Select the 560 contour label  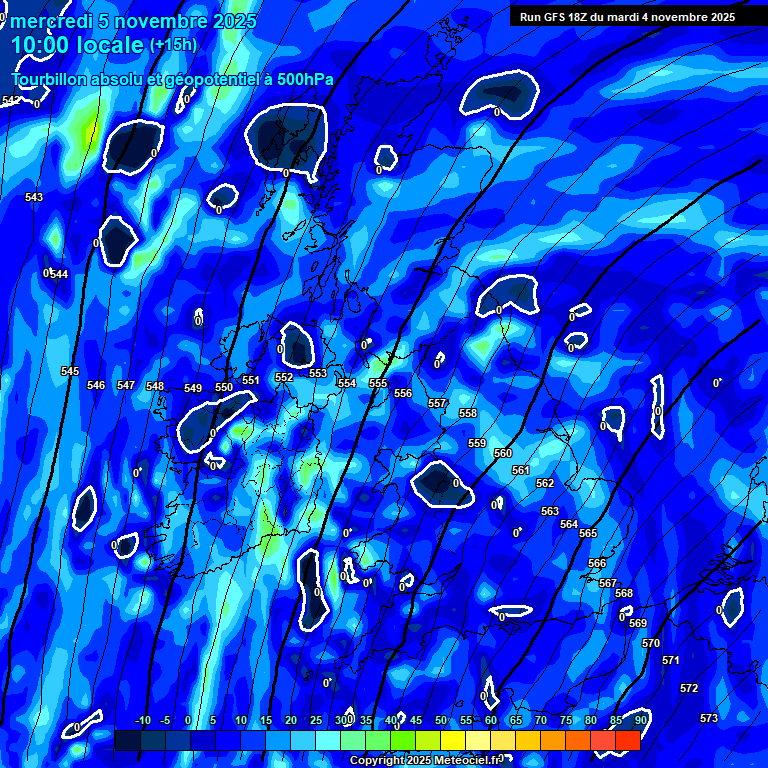(503, 453)
